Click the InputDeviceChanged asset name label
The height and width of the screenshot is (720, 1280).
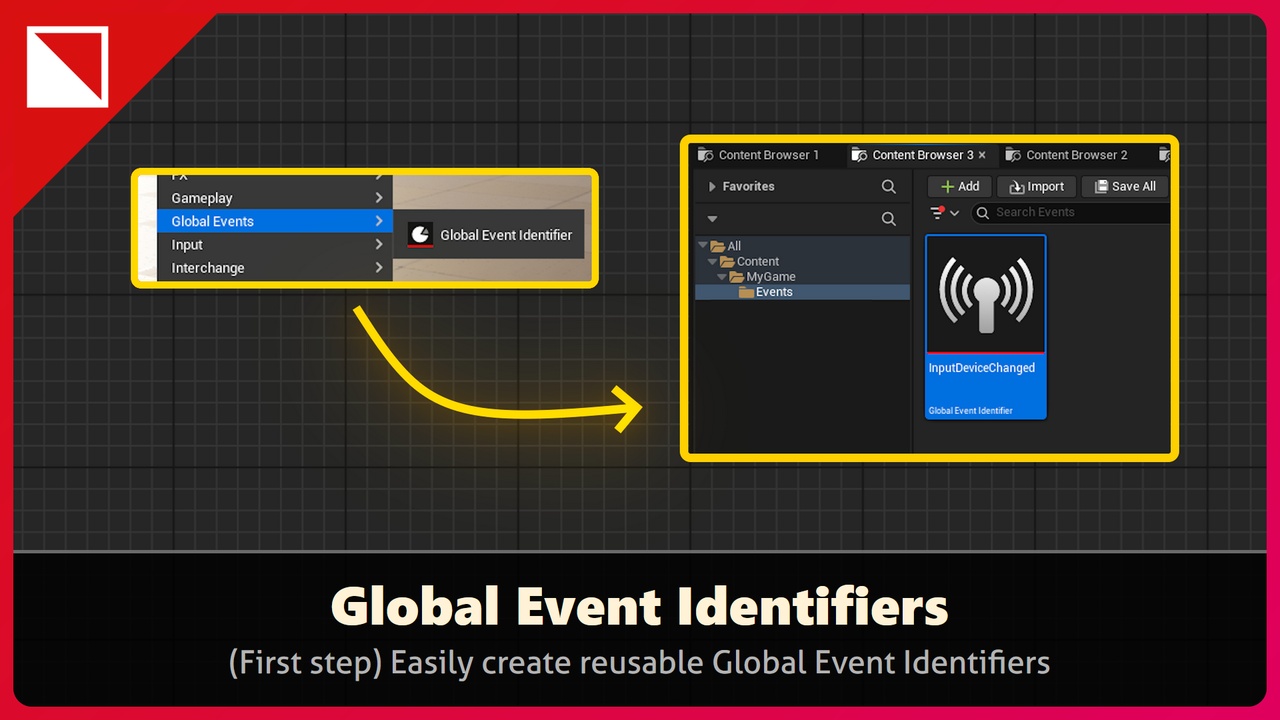(x=982, y=368)
